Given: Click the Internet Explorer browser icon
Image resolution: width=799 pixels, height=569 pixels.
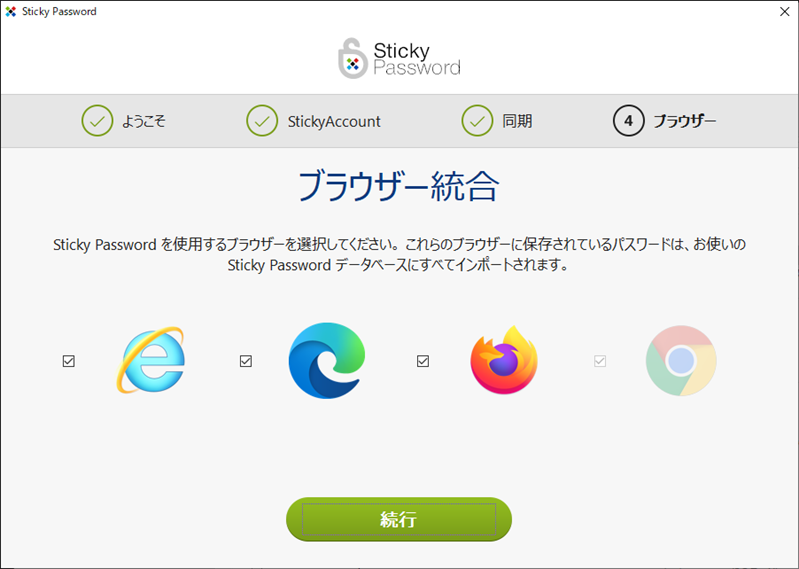Looking at the screenshot, I should pyautogui.click(x=151, y=360).
